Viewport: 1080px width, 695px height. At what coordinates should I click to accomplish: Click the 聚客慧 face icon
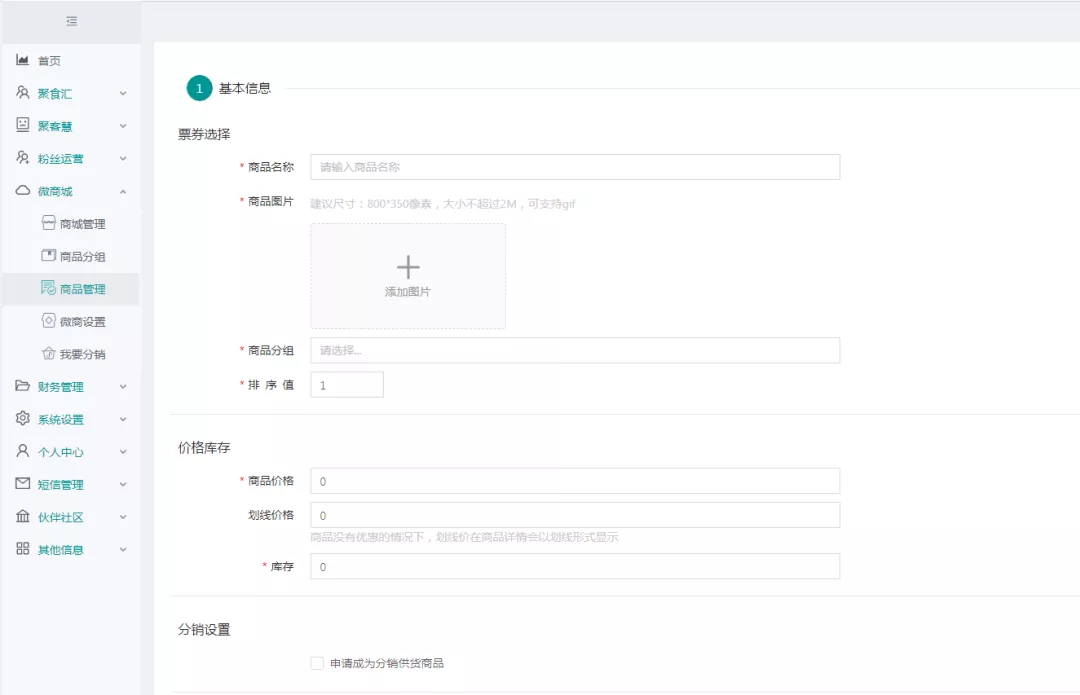(23, 125)
